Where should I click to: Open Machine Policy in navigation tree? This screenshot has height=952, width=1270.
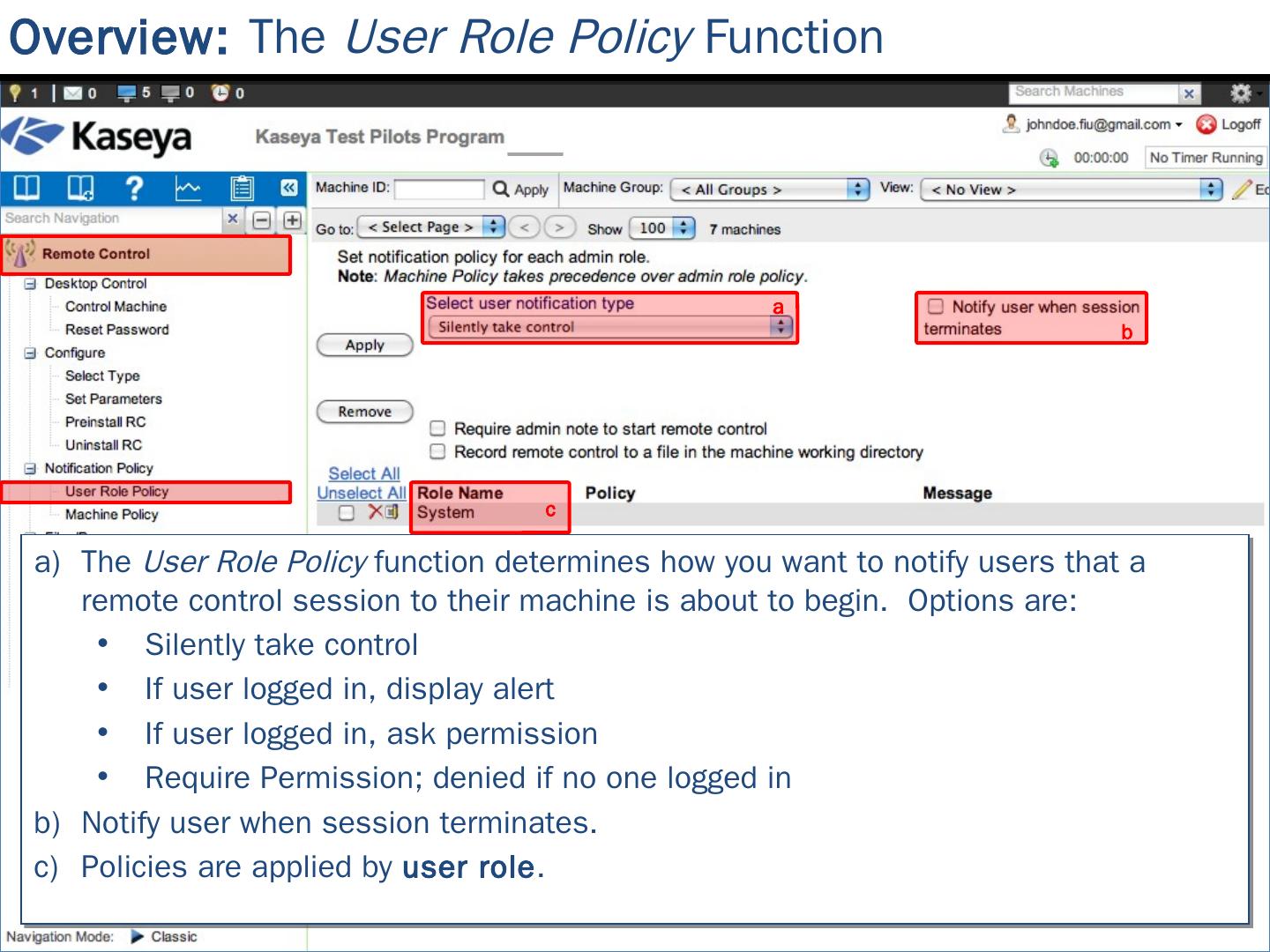coord(111,515)
